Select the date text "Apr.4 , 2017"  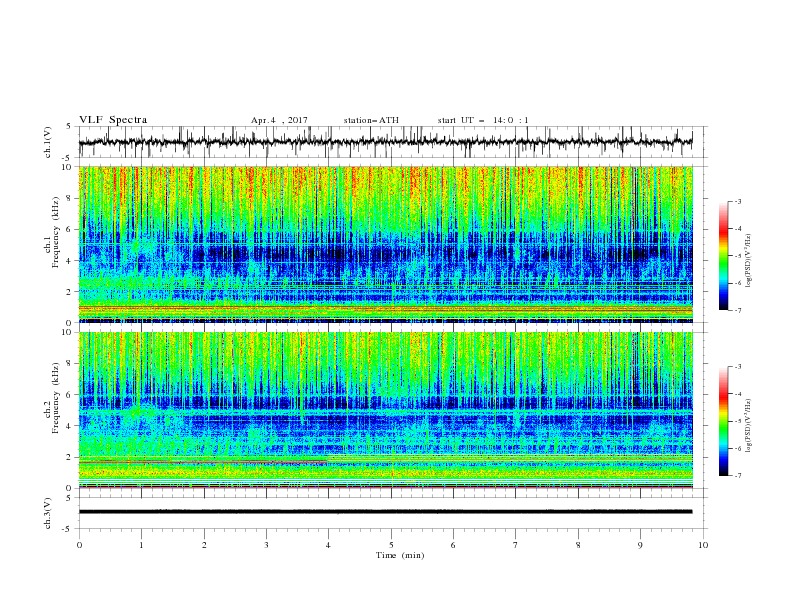click(279, 120)
